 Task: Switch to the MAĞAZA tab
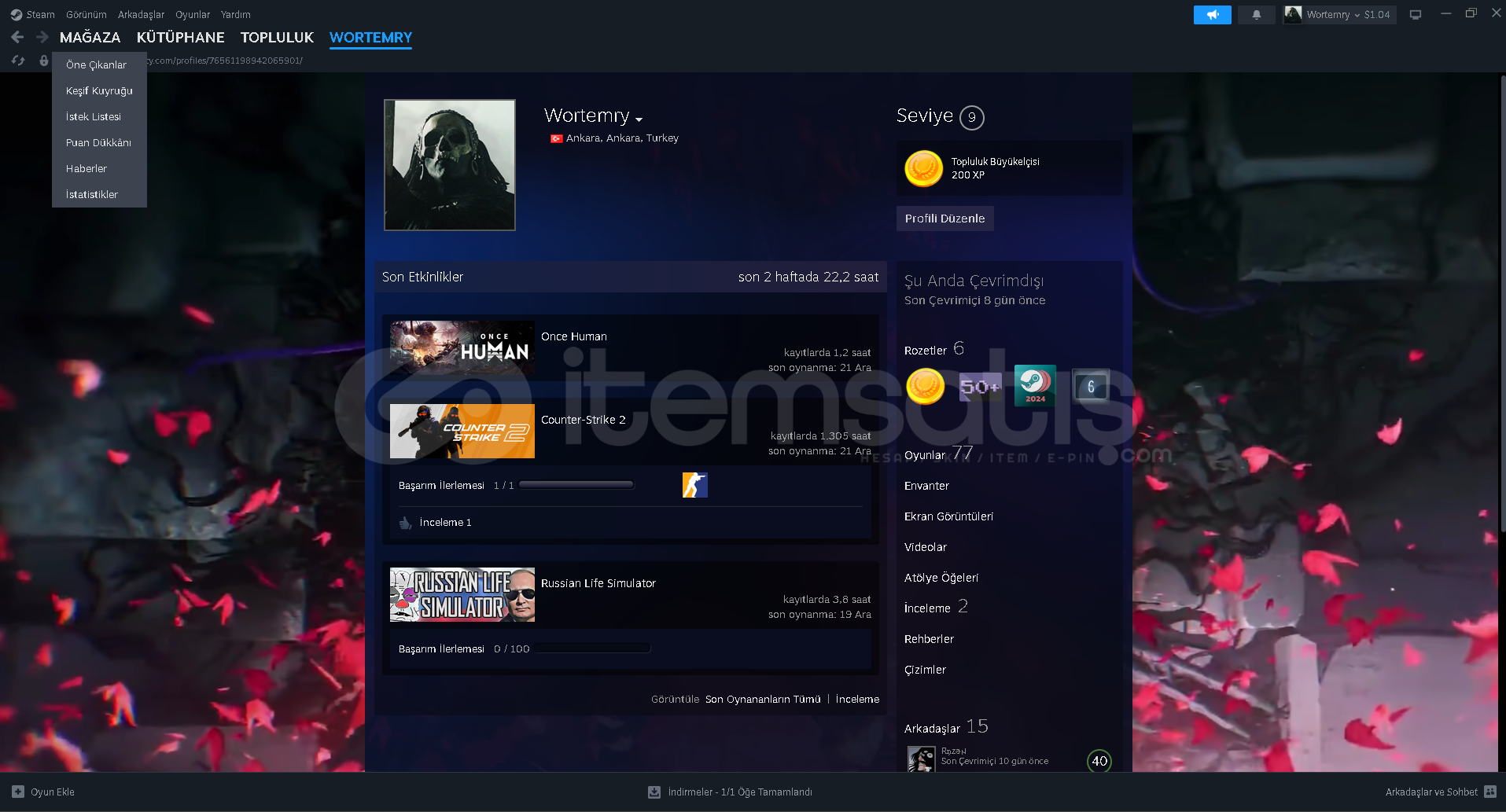coord(90,37)
